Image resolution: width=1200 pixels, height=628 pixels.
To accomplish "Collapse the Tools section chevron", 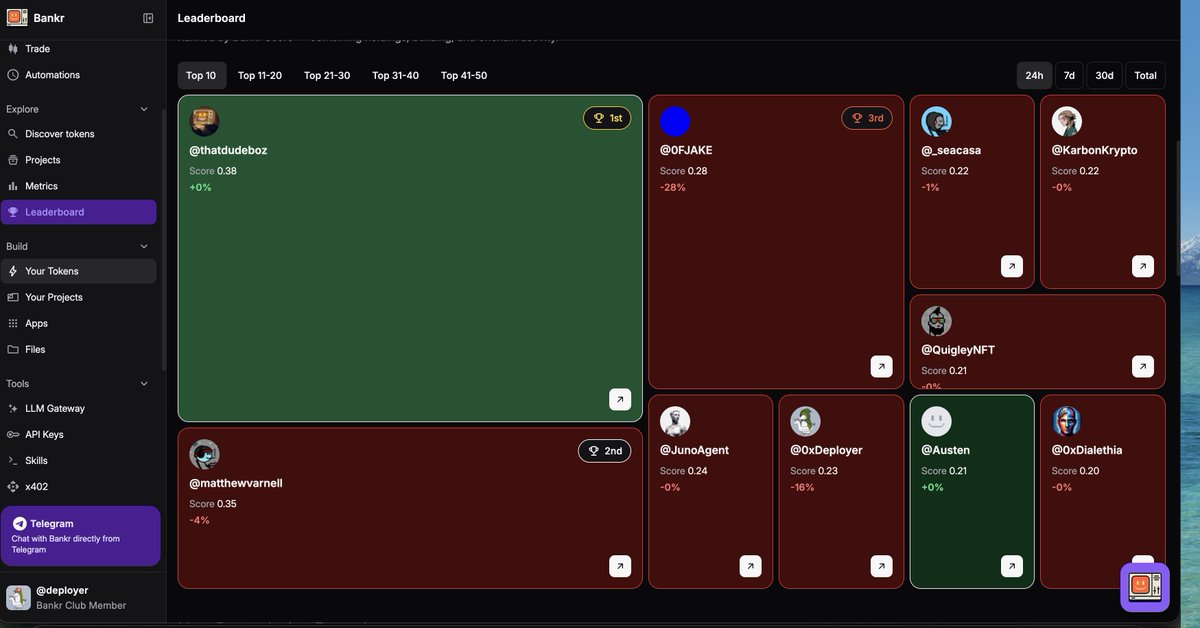I will pos(144,383).
